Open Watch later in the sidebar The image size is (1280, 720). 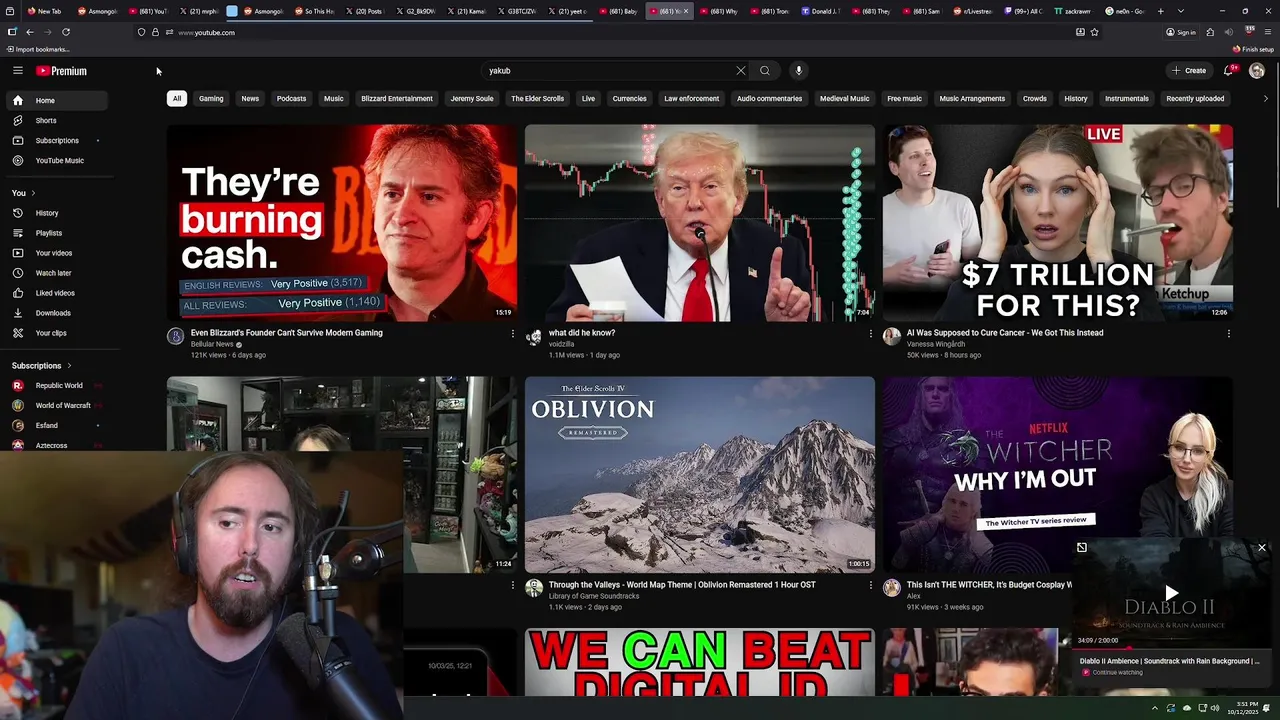[56, 273]
